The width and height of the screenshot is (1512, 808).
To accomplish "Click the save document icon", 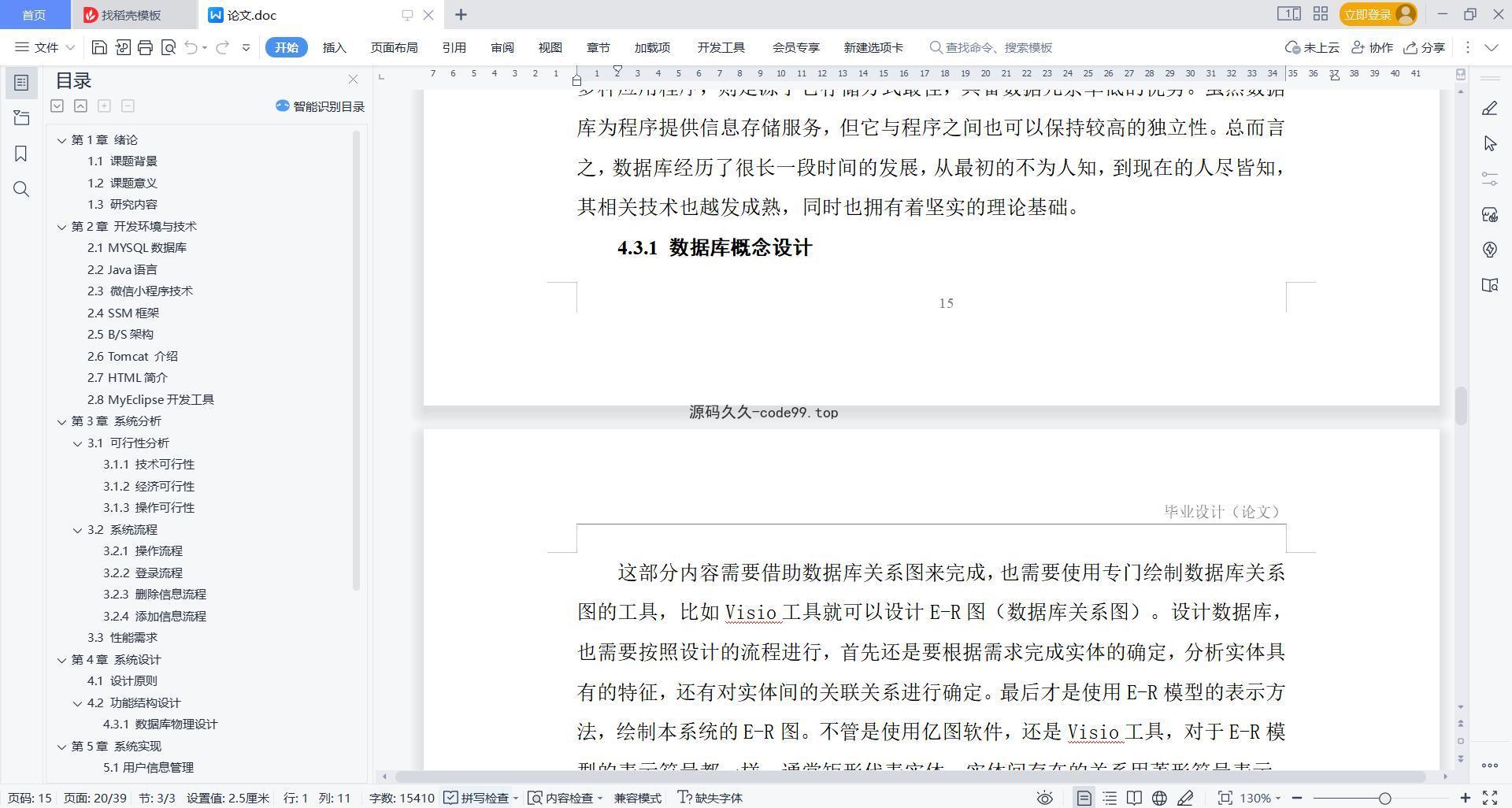I will pyautogui.click(x=99, y=47).
